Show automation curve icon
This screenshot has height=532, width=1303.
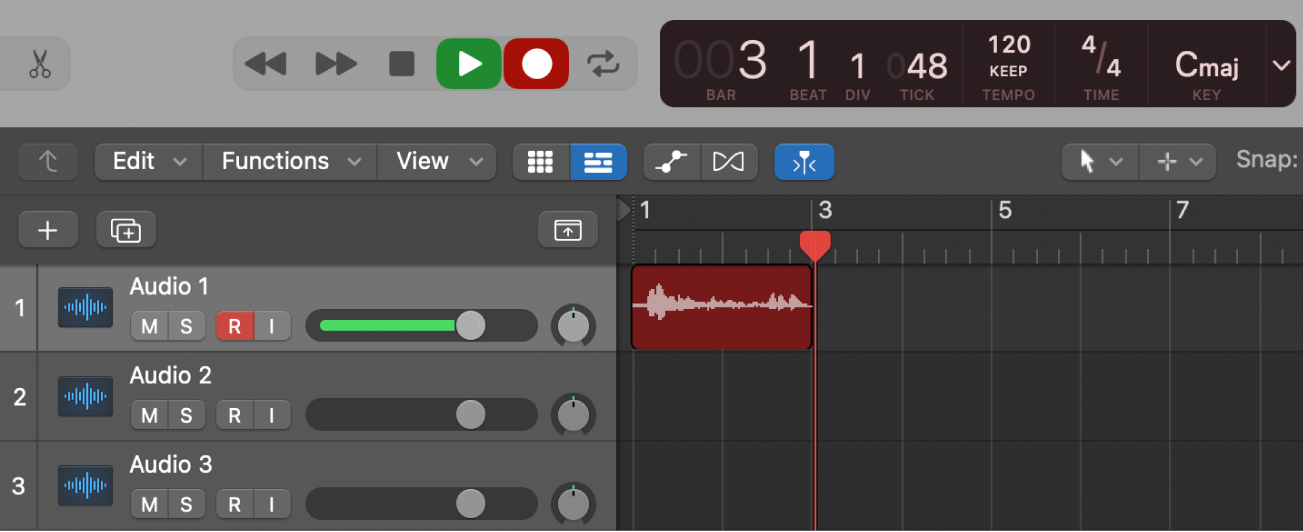(x=671, y=162)
